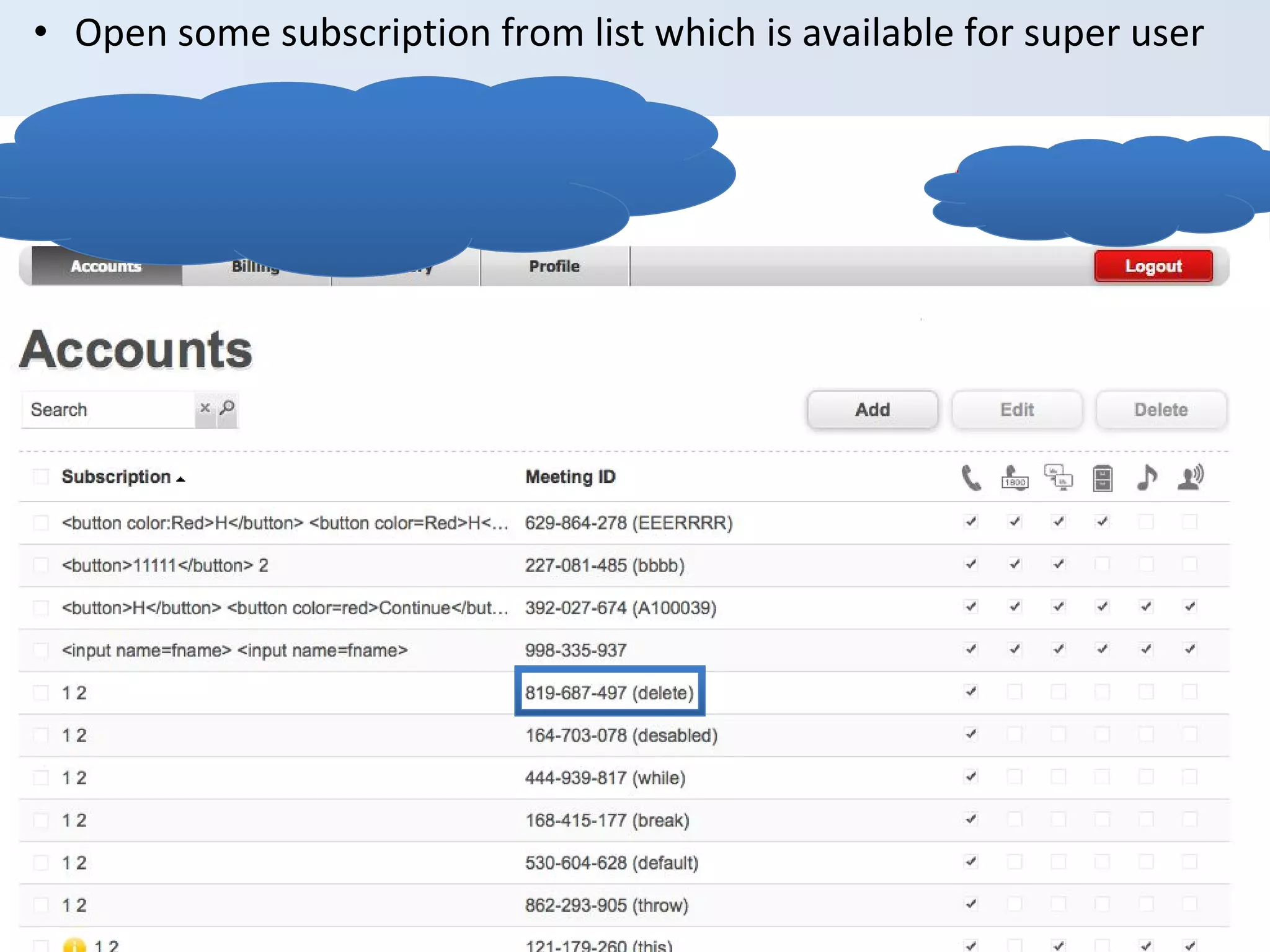Clear search with the x icon
The width and height of the screenshot is (1270, 952).
click(205, 408)
